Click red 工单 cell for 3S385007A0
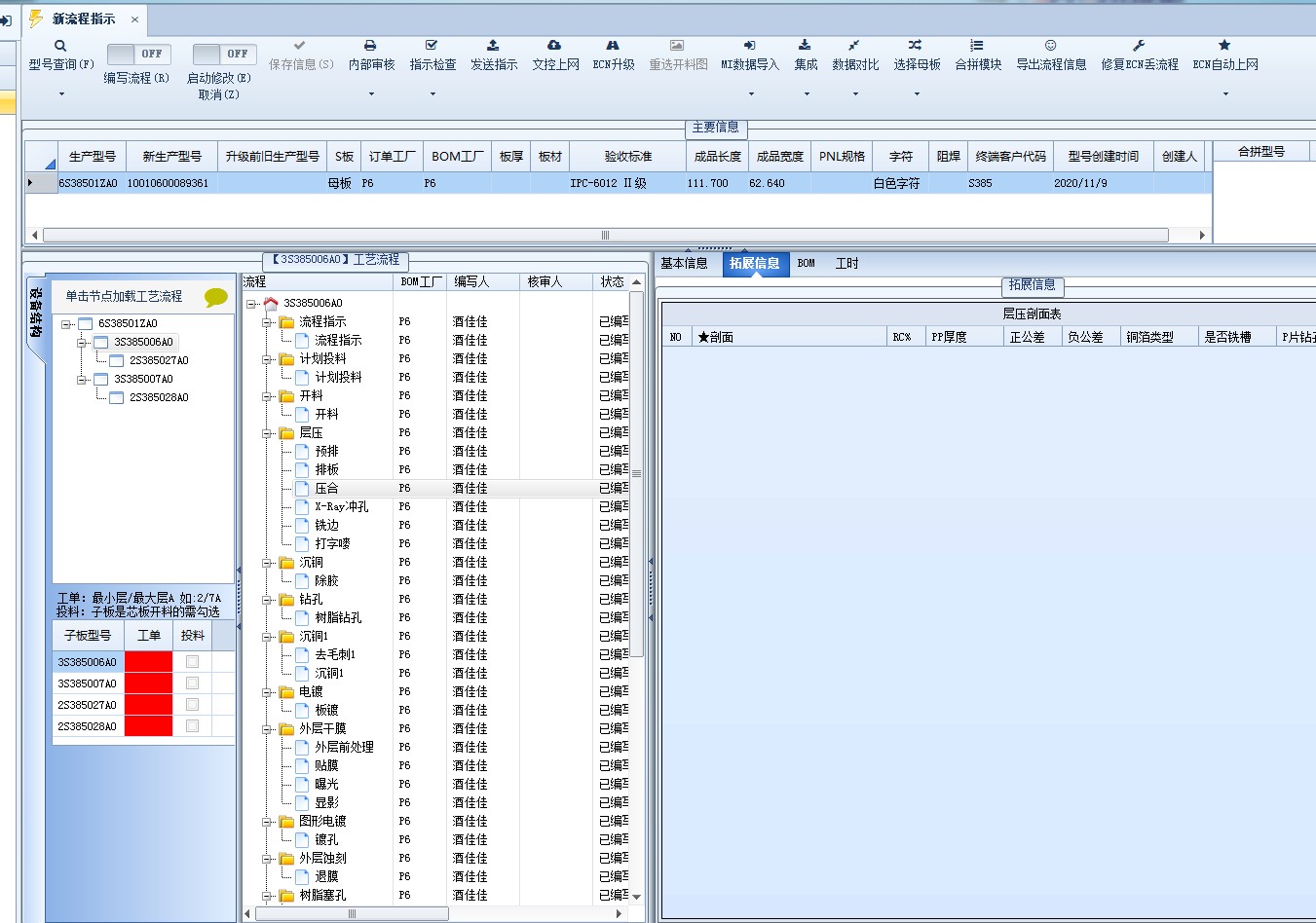Viewport: 1316px width, 923px height. pos(148,683)
